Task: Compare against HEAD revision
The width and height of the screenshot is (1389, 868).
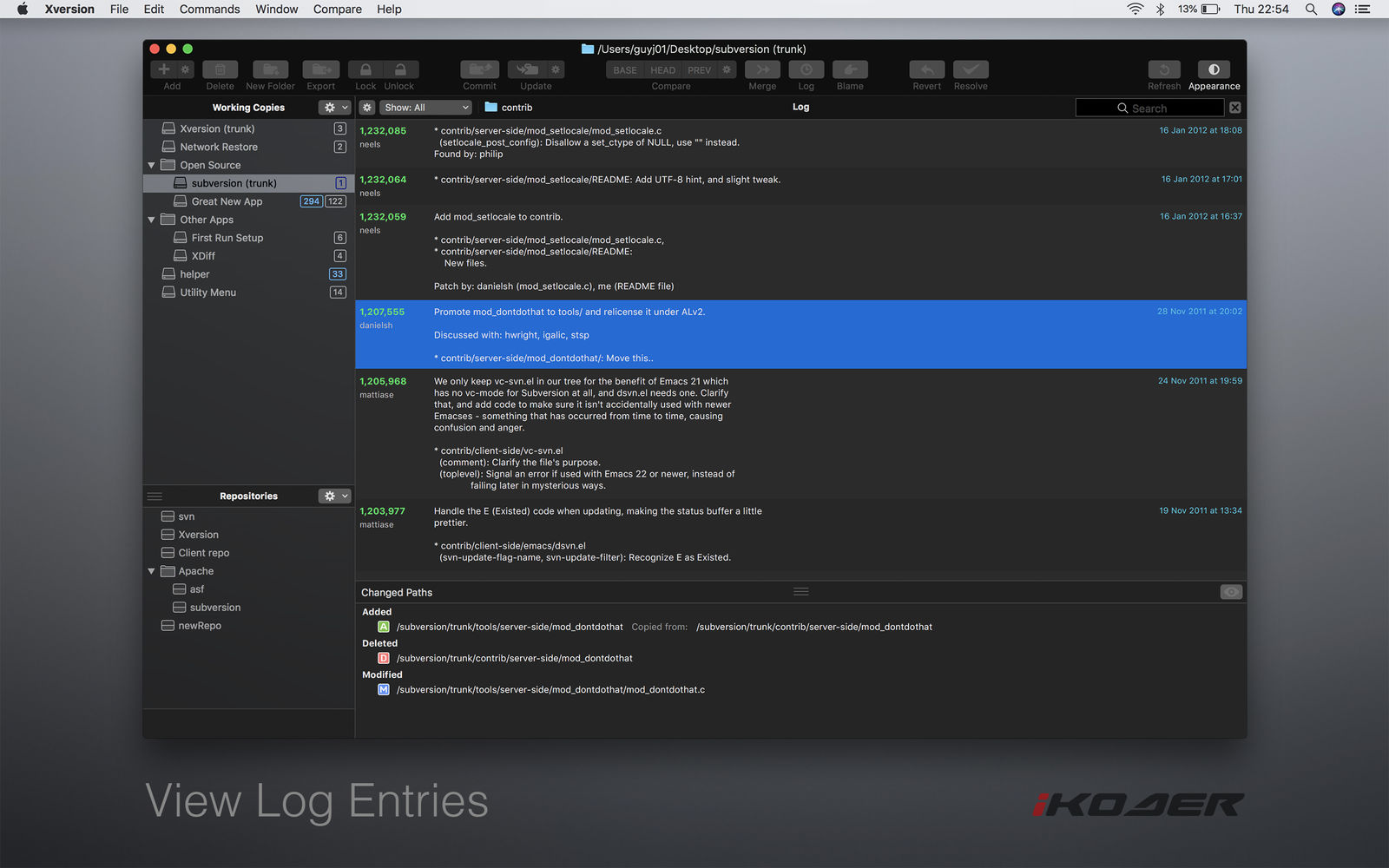Action: point(662,70)
